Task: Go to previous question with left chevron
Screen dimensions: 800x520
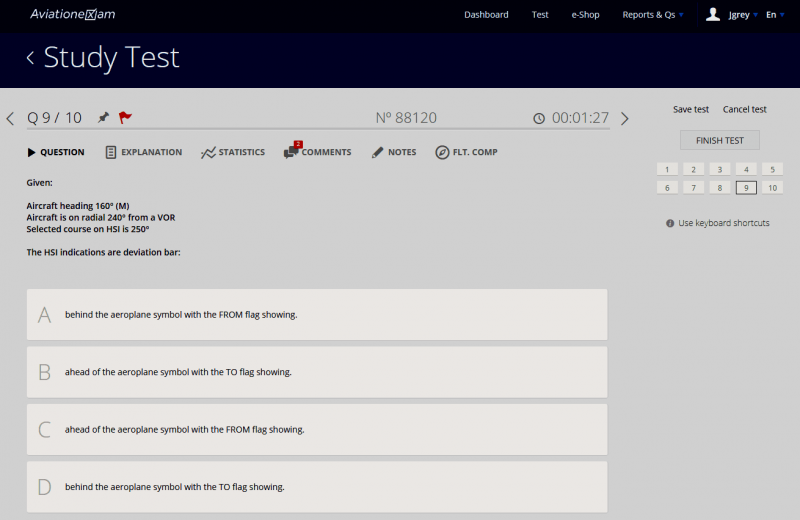Action: [10, 119]
